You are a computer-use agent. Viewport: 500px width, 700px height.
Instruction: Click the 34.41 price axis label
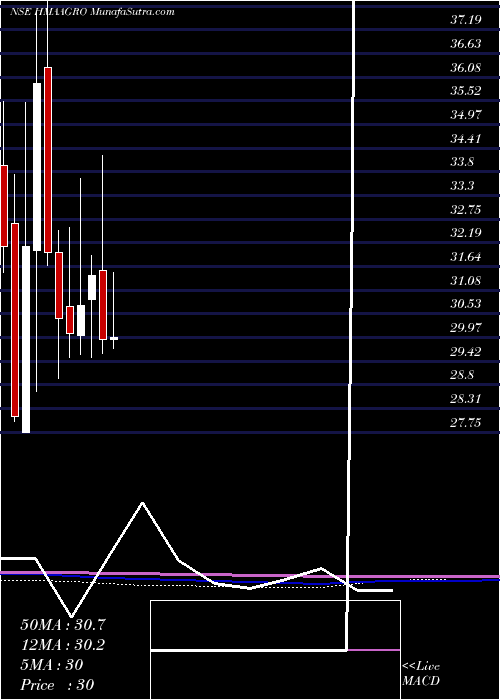[466, 138]
